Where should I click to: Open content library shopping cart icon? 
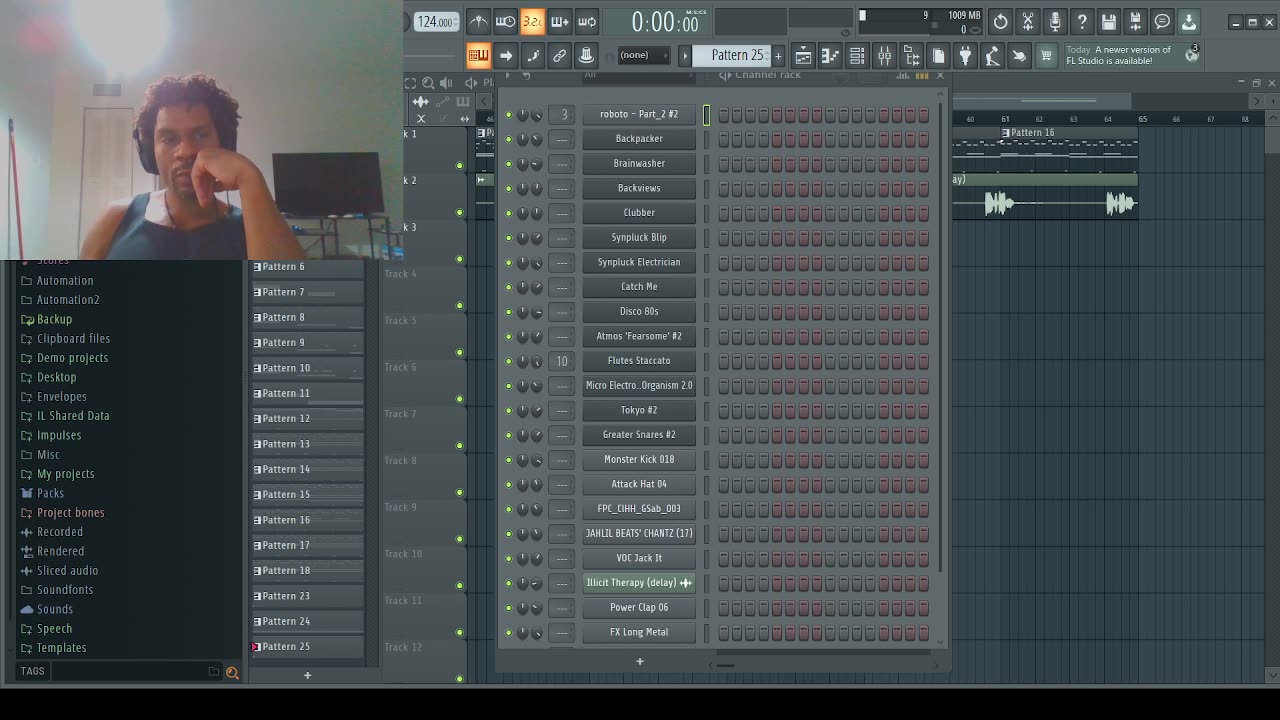pos(1046,56)
